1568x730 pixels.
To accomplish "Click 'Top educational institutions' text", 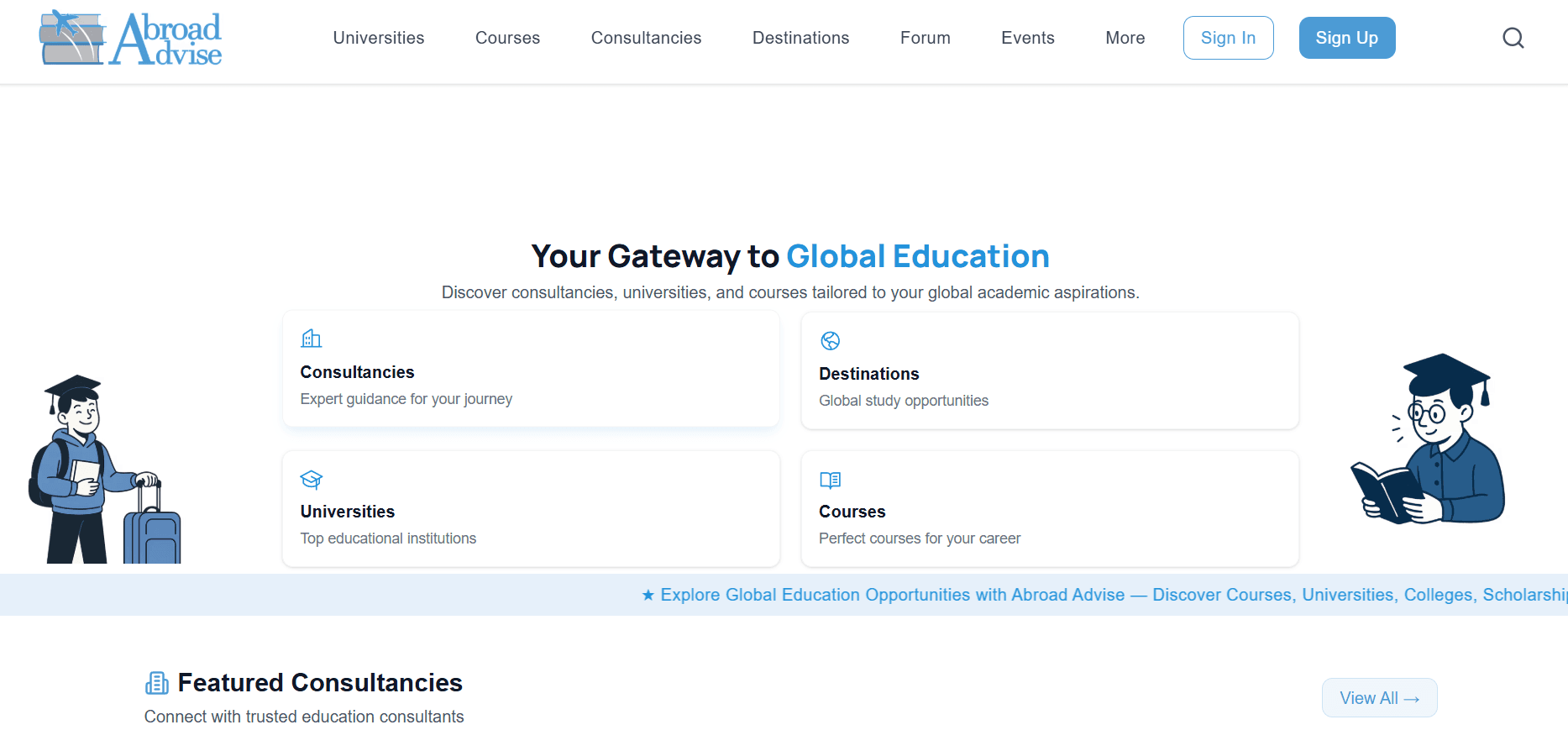I will pyautogui.click(x=388, y=538).
